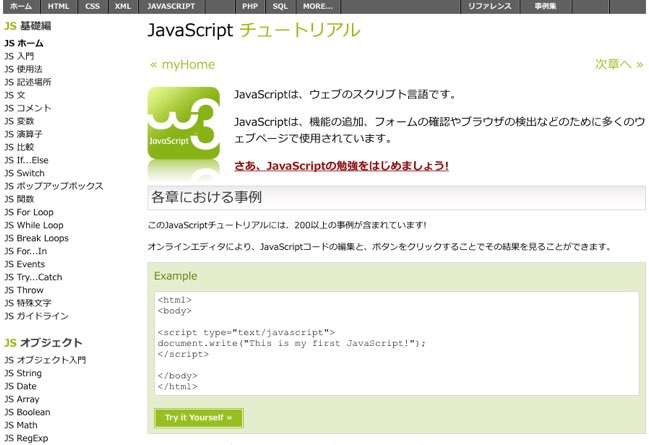This screenshot has height=445, width=649.
Task: Open JS 文 sidebar link
Action: tap(15, 95)
